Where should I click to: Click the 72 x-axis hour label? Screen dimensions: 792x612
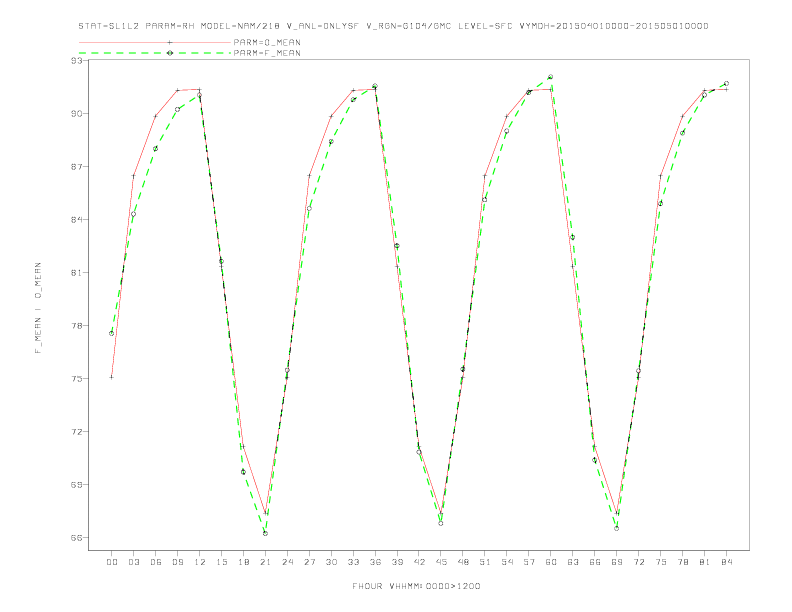coord(639,562)
